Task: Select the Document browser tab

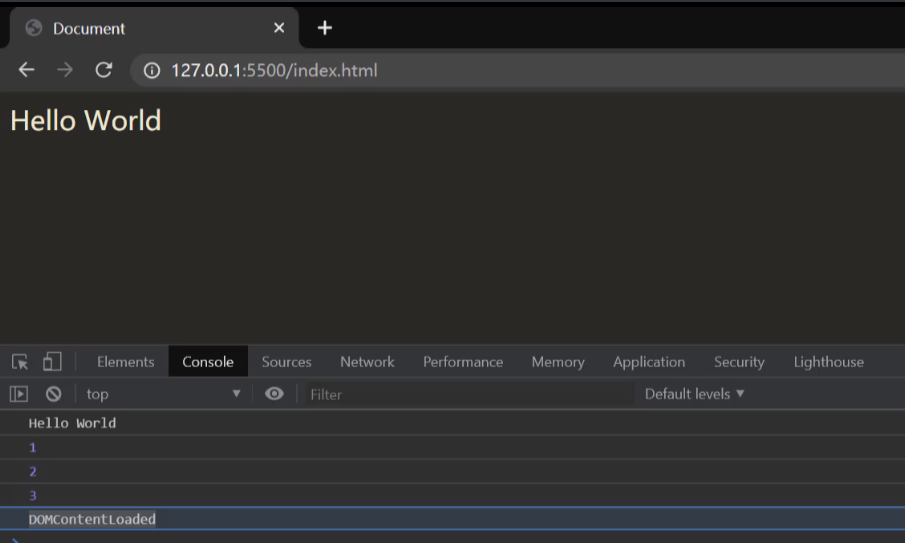Action: (x=154, y=28)
